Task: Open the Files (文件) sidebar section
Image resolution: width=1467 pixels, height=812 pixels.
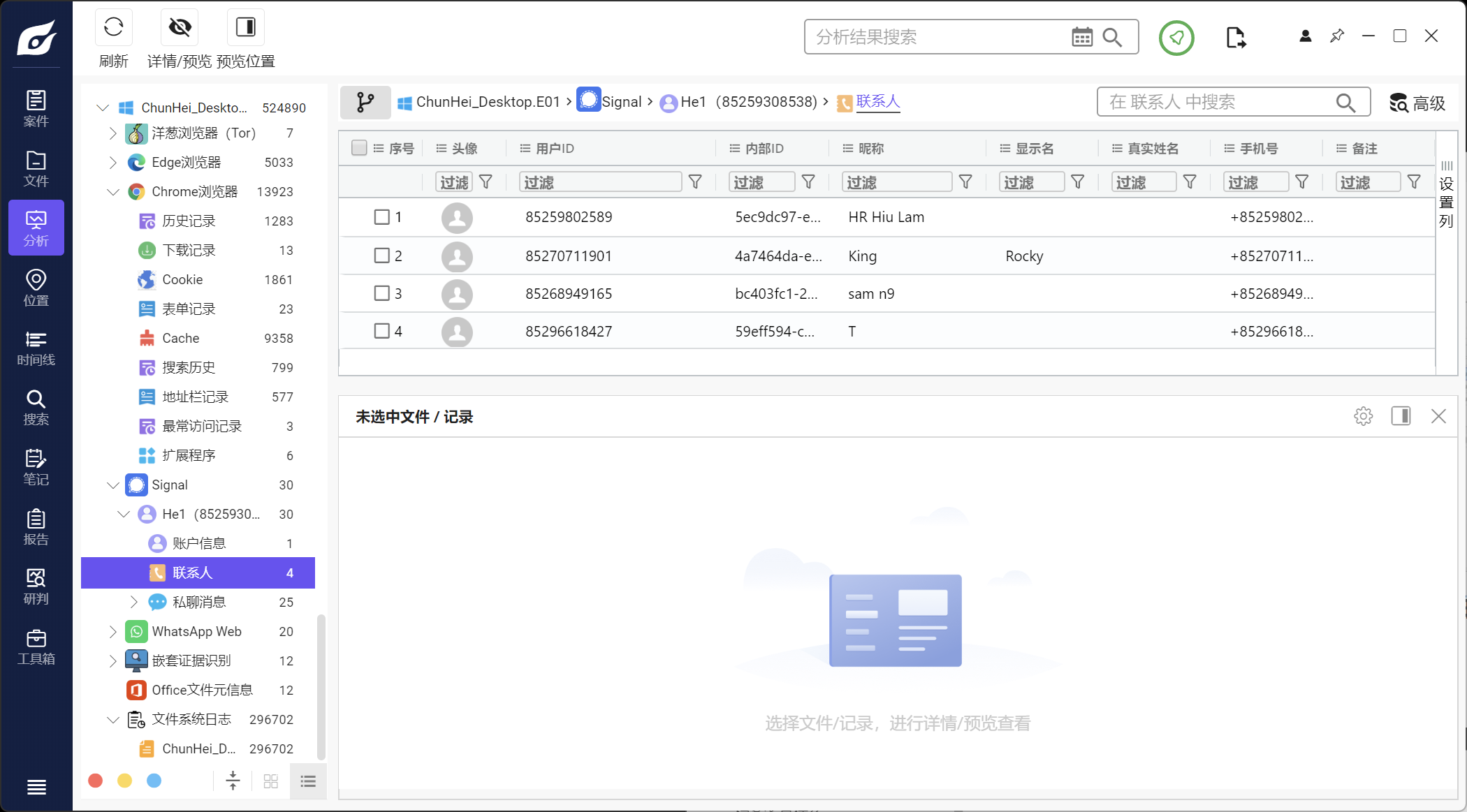Action: pos(36,169)
